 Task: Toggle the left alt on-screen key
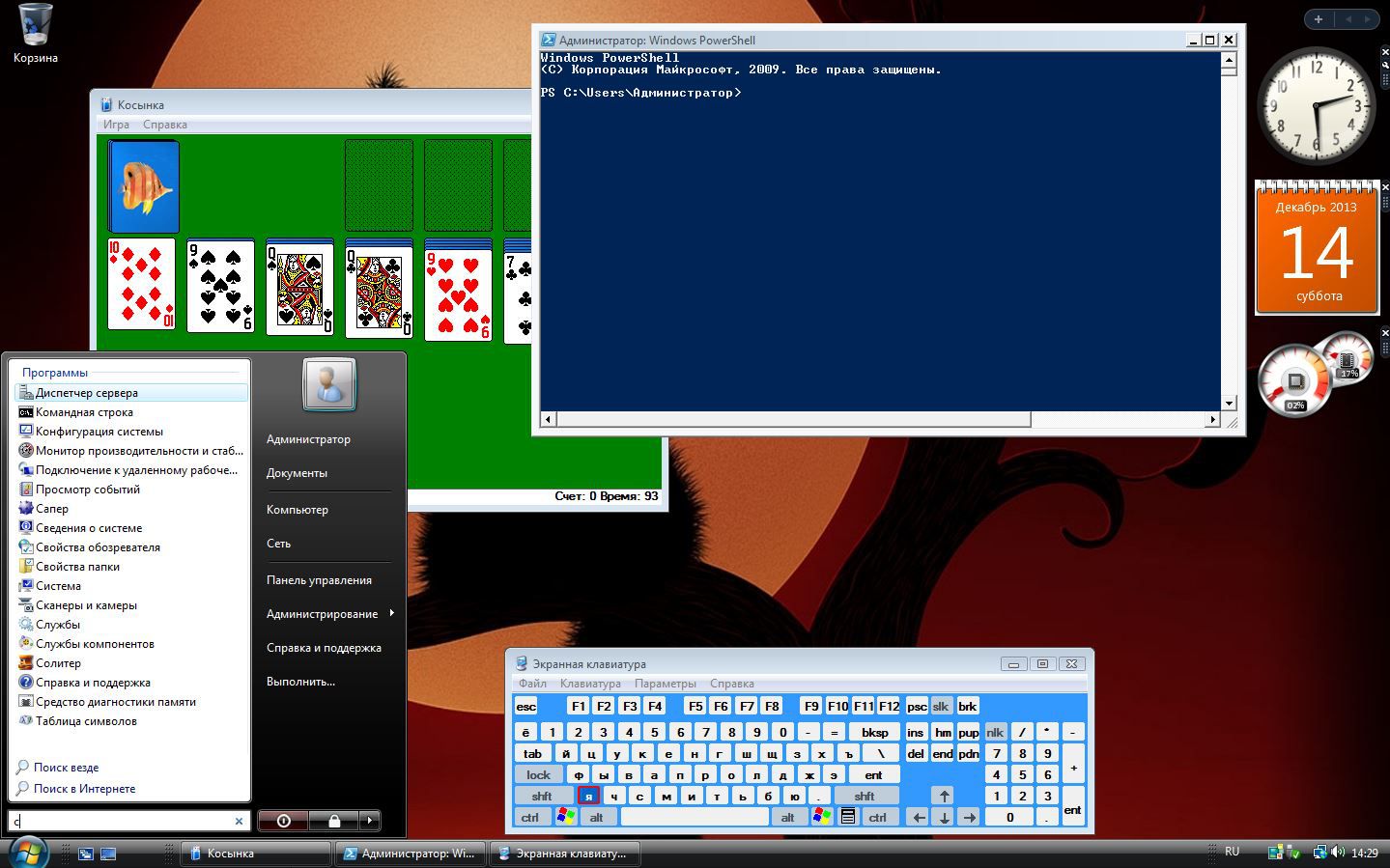click(x=597, y=817)
